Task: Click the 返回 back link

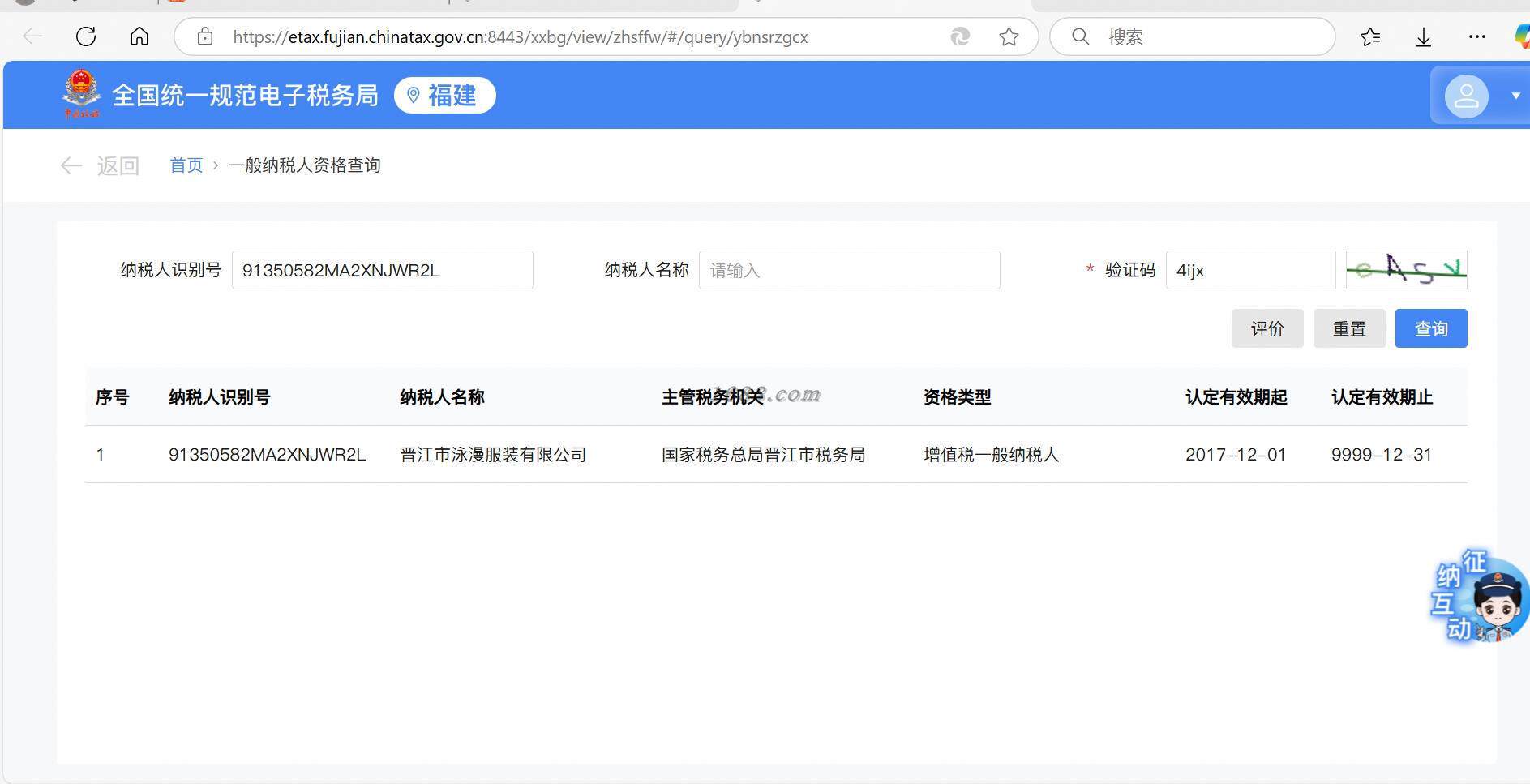Action: point(118,166)
